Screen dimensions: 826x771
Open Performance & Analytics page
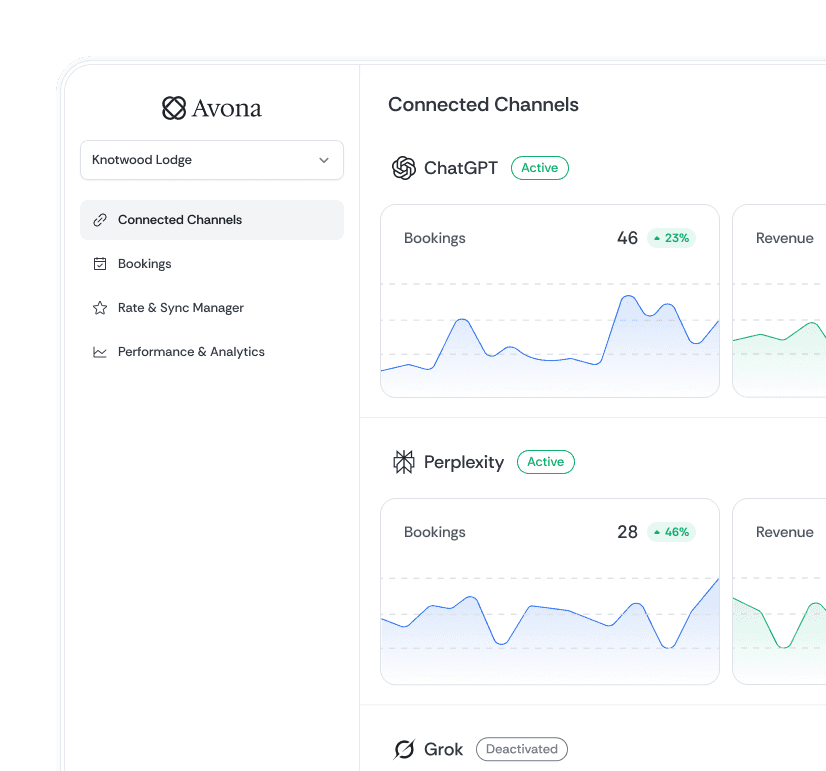212,352
